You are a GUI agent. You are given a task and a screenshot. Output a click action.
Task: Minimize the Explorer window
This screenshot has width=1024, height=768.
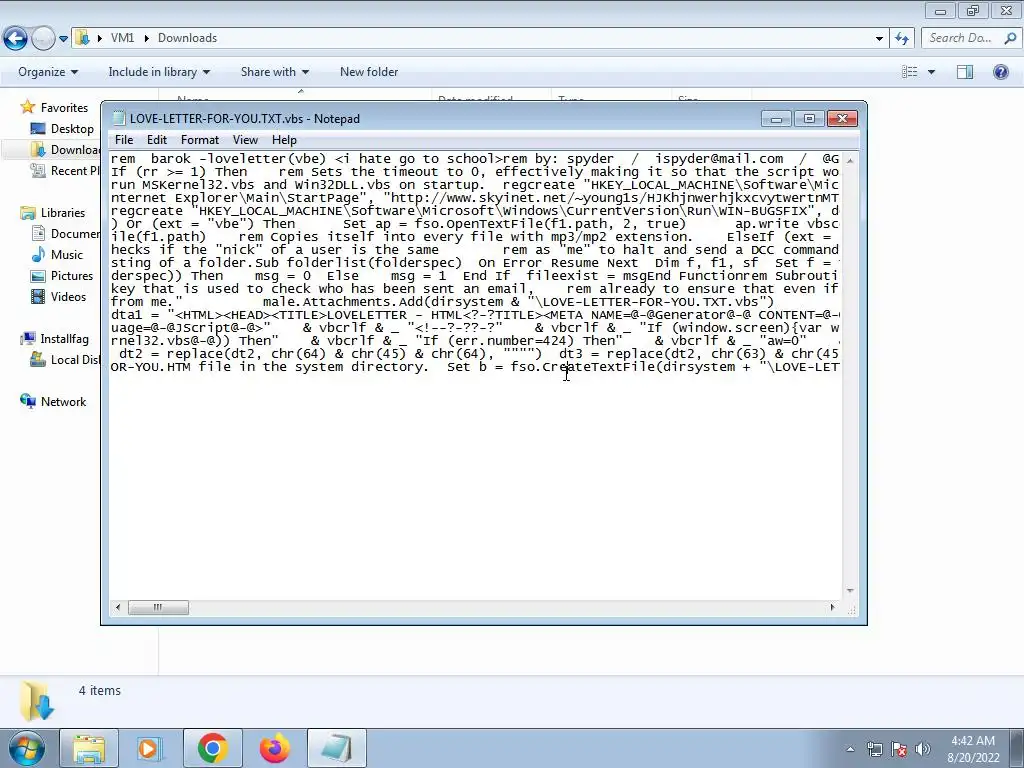tap(940, 10)
